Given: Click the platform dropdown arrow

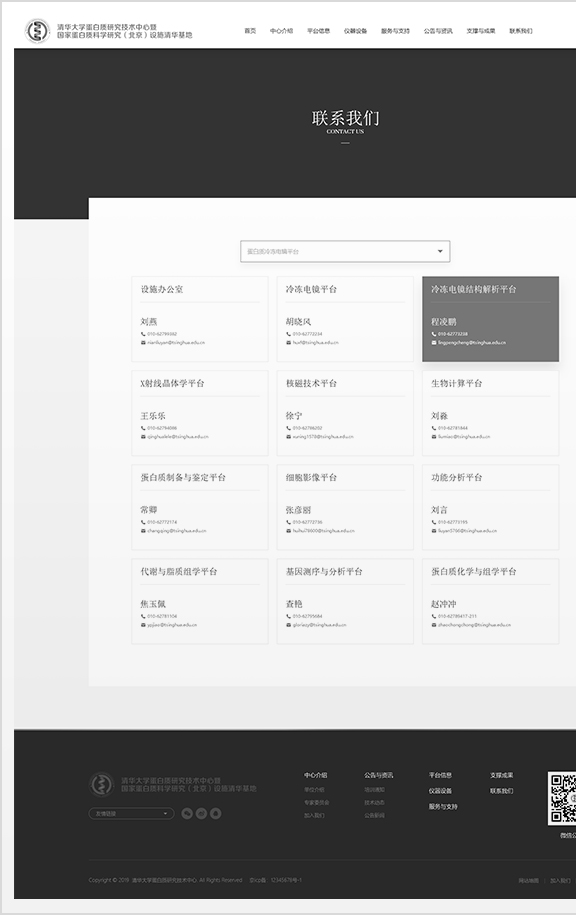Looking at the screenshot, I should [x=440, y=252].
